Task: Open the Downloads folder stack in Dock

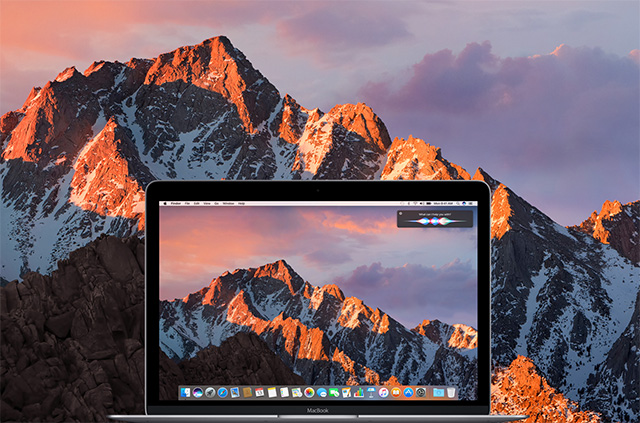Action: pos(438,392)
